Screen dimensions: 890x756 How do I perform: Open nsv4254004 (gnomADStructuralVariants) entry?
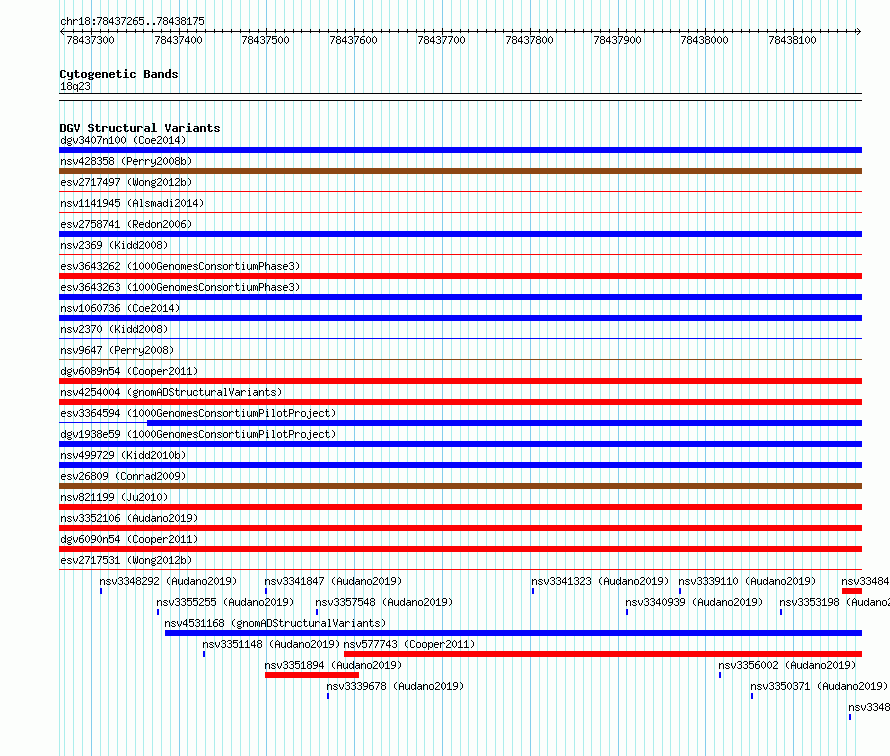click(171, 392)
